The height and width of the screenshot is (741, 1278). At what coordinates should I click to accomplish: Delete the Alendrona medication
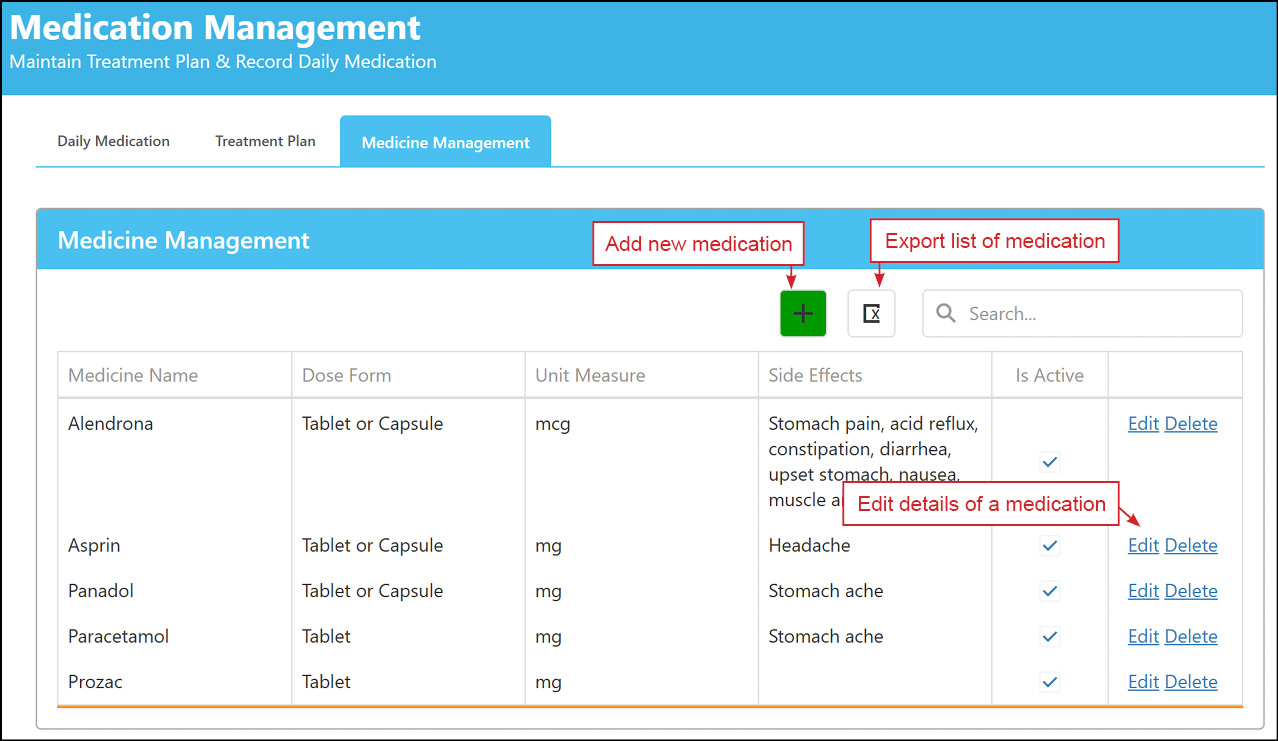(x=1191, y=424)
